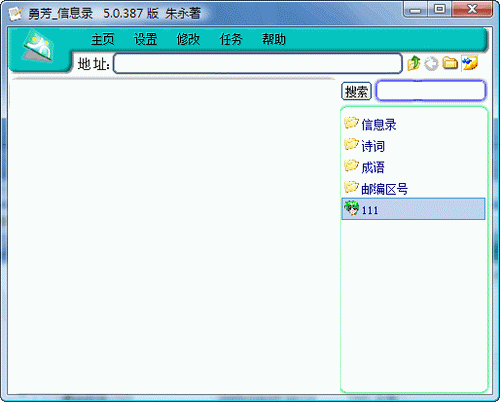The image size is (500, 402).
Task: Click into the search text box next to 搜索
Action: [431, 90]
